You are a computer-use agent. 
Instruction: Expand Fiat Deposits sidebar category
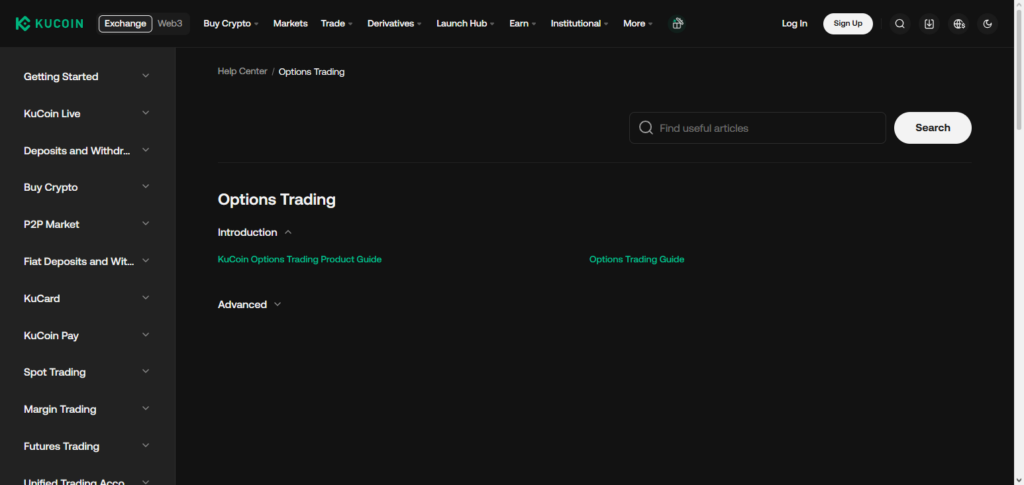(88, 261)
